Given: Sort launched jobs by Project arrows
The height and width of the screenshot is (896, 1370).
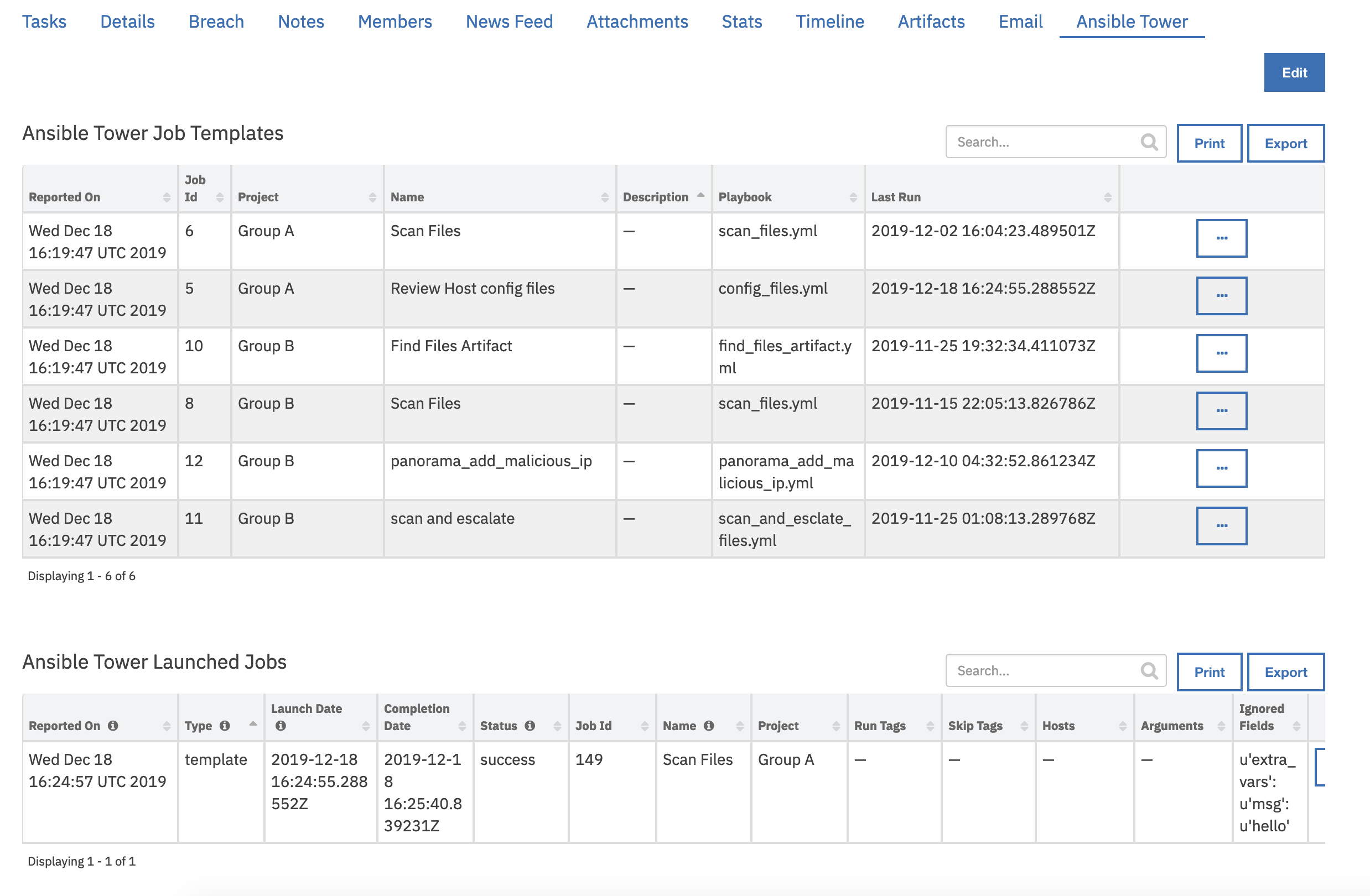Looking at the screenshot, I should pos(837,726).
